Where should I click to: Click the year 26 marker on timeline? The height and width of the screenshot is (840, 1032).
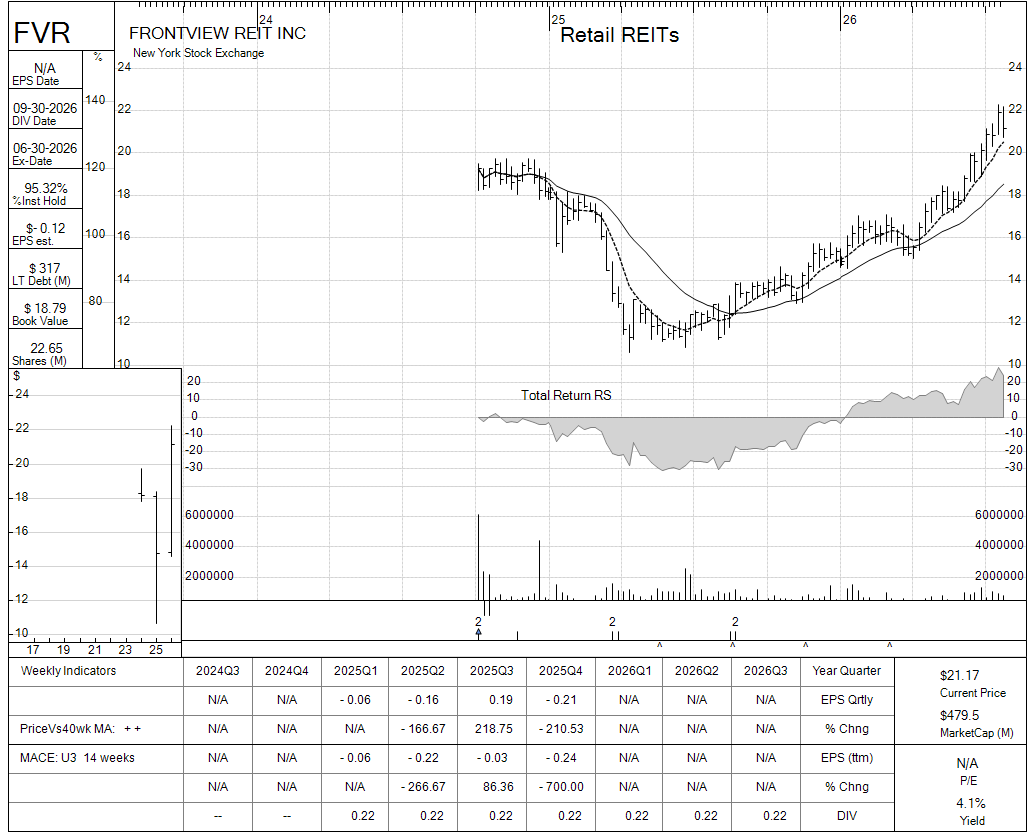[x=850, y=20]
